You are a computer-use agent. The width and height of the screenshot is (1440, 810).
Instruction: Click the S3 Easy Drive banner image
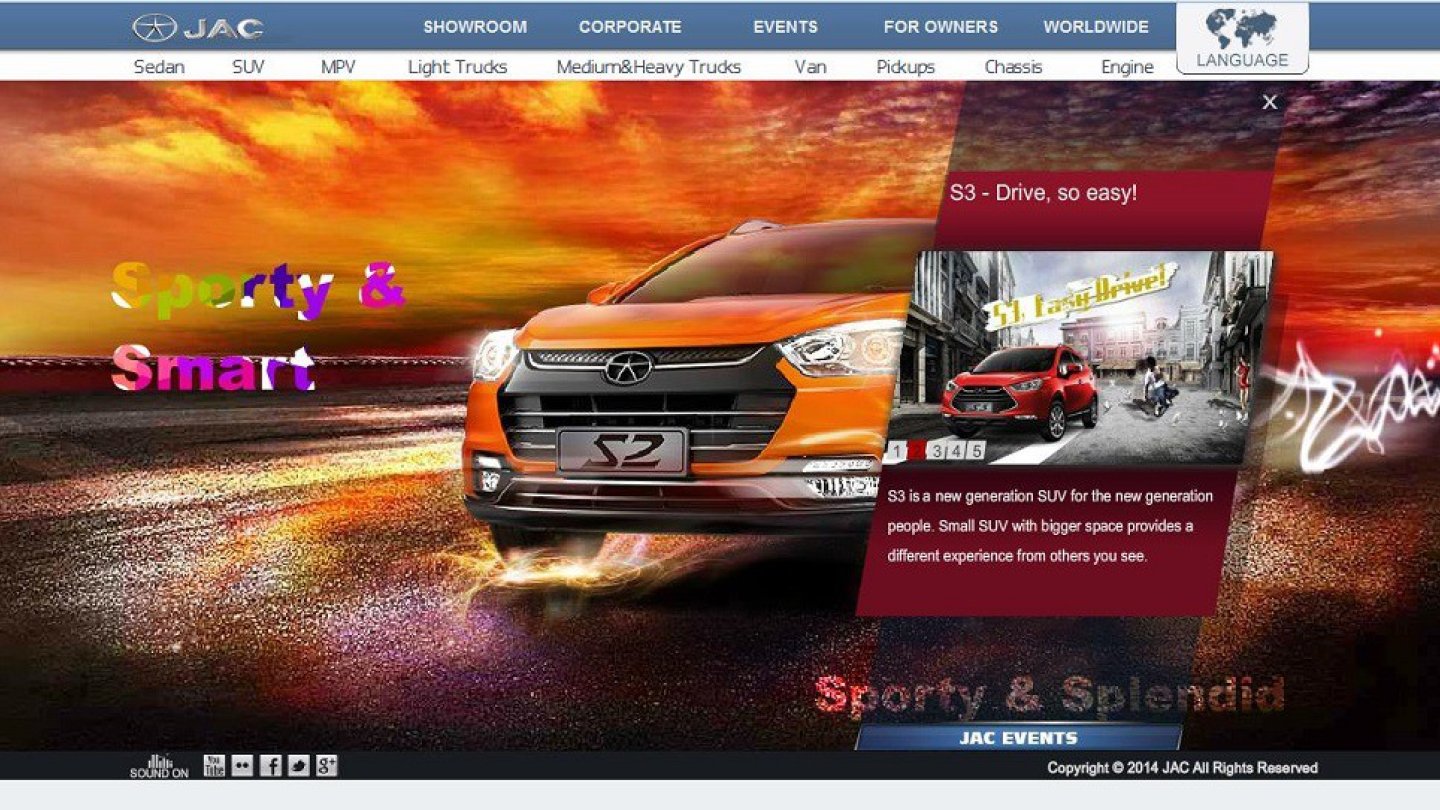[1080, 350]
